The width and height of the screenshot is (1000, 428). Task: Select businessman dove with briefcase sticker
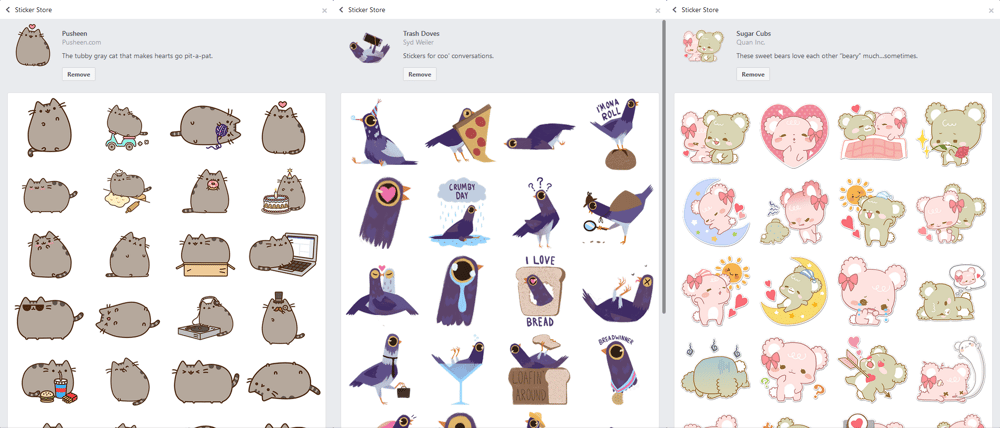pos(383,367)
